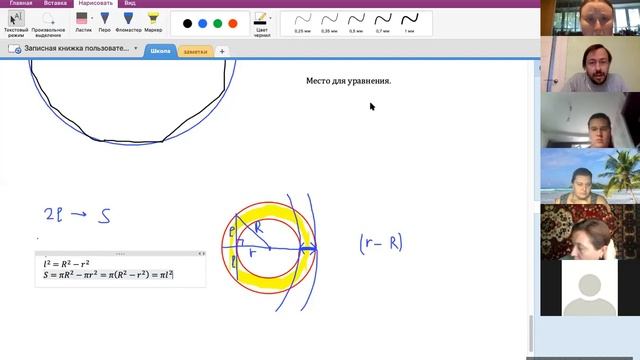The height and width of the screenshot is (360, 640).
Task: Select the participant with palm beach background
Action: (590, 176)
